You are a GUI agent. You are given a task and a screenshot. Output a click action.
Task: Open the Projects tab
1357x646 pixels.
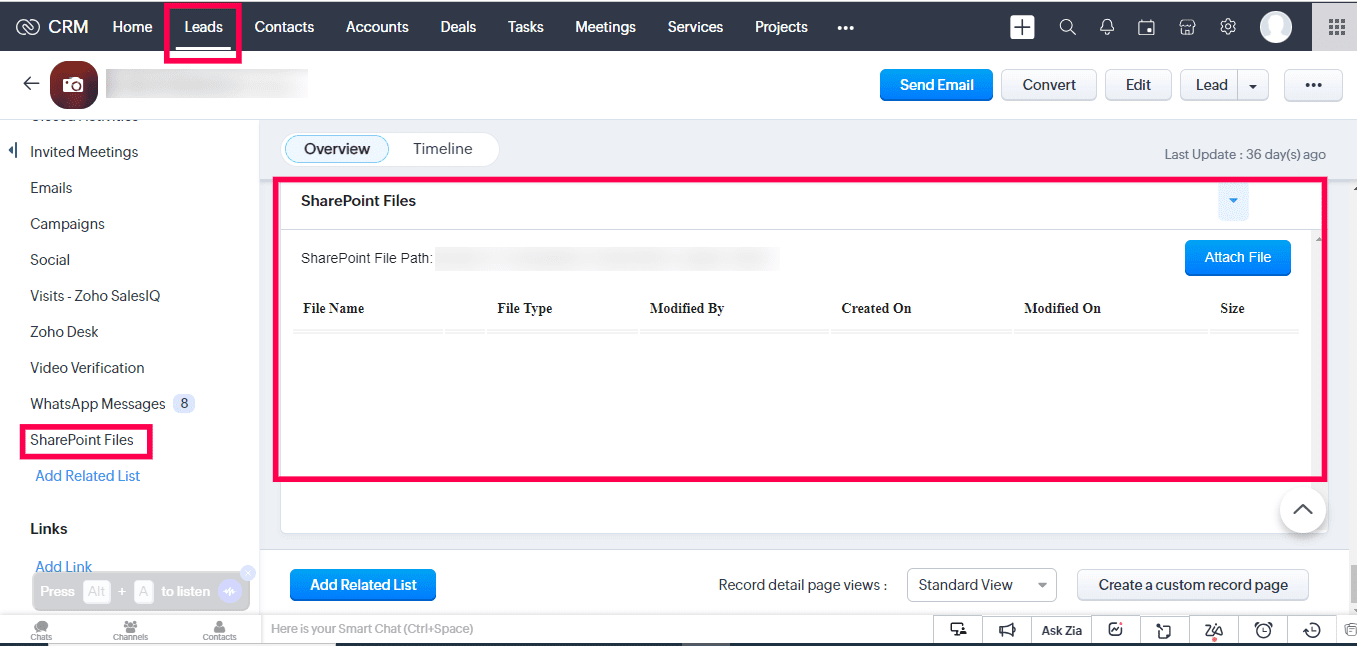click(781, 27)
